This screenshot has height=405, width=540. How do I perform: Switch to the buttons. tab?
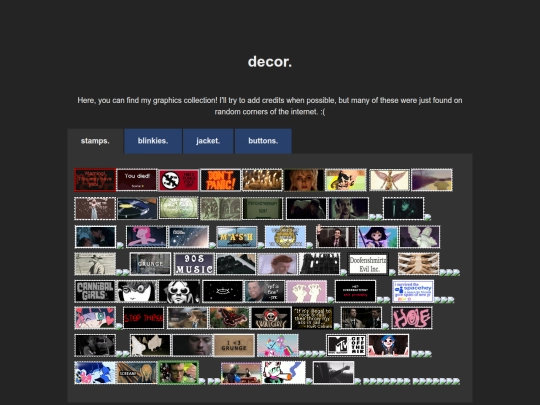(x=263, y=141)
